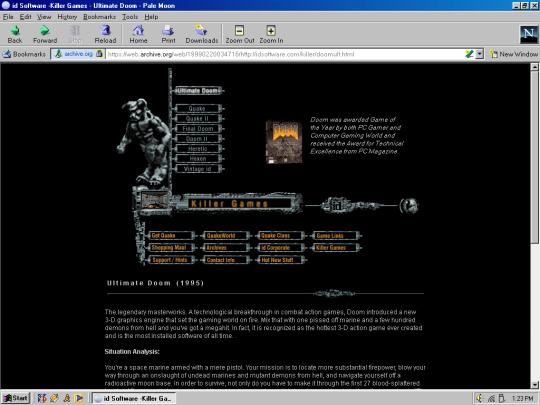Open the Quake game page link
This screenshot has width=540, height=405.
198,109
